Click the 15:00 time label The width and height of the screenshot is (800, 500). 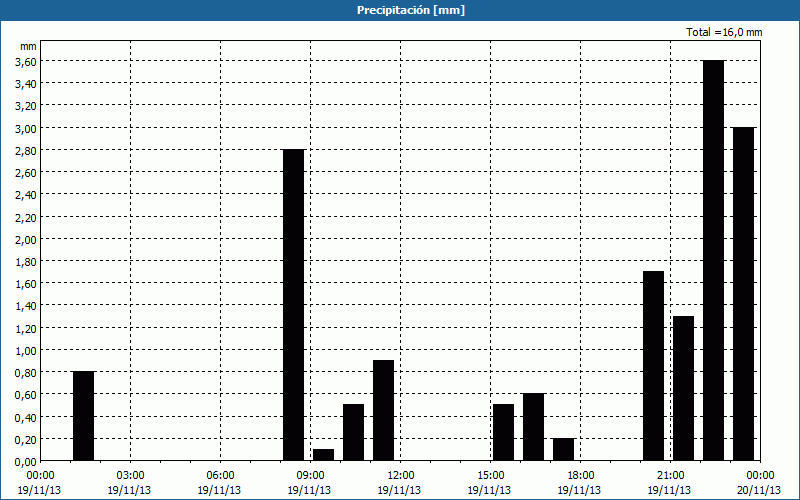point(491,476)
